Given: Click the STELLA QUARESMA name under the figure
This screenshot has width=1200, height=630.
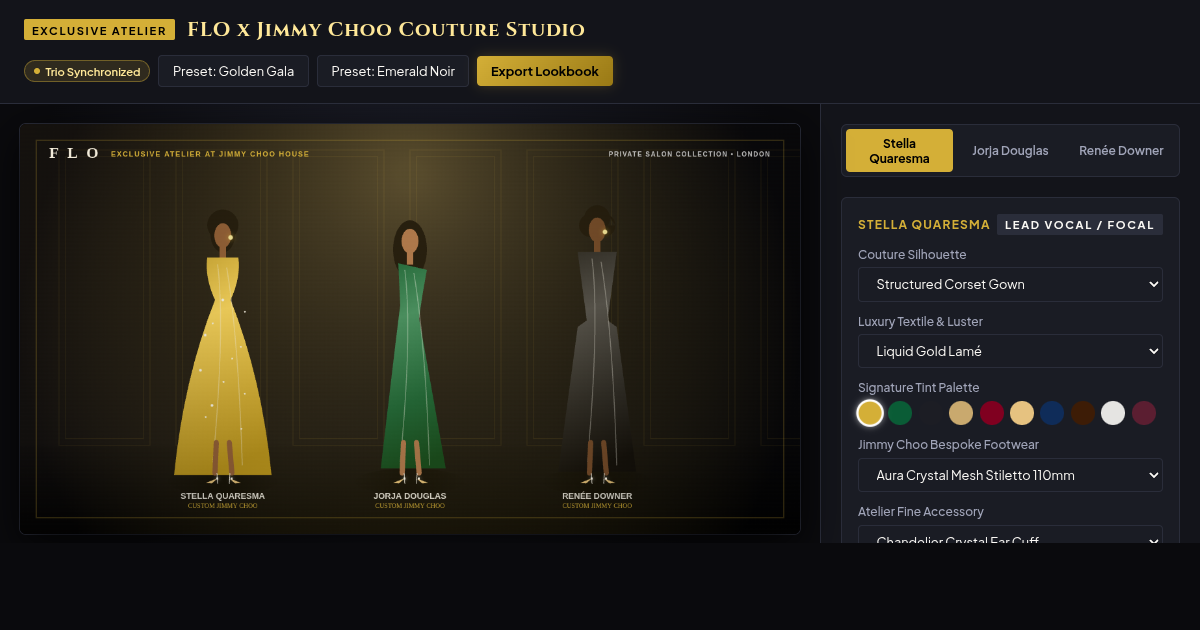Looking at the screenshot, I should [223, 496].
